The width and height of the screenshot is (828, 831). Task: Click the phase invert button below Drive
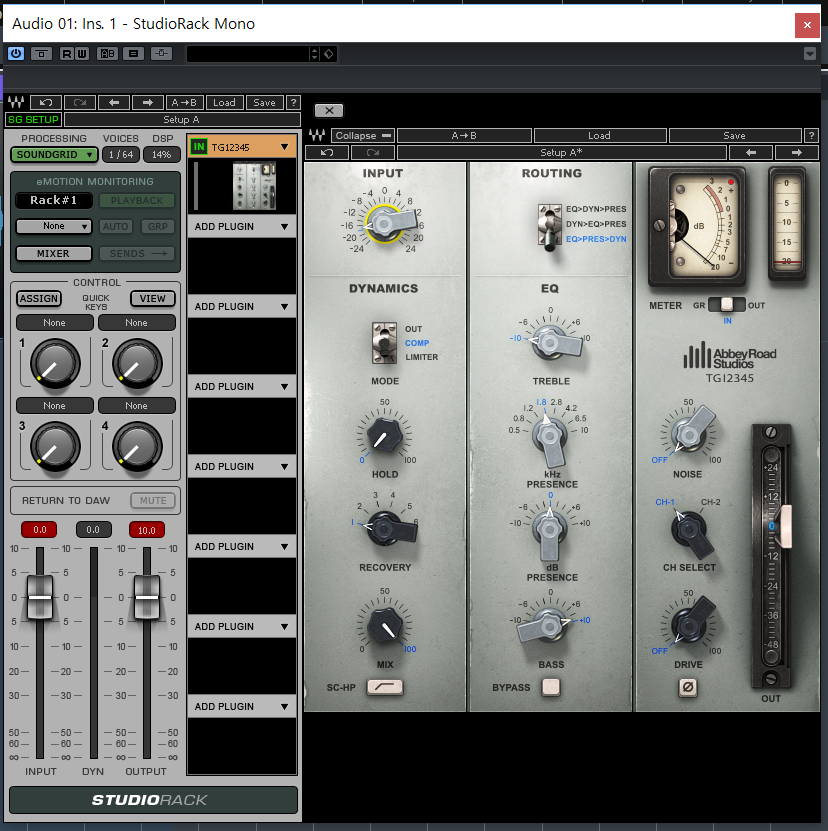click(x=687, y=686)
